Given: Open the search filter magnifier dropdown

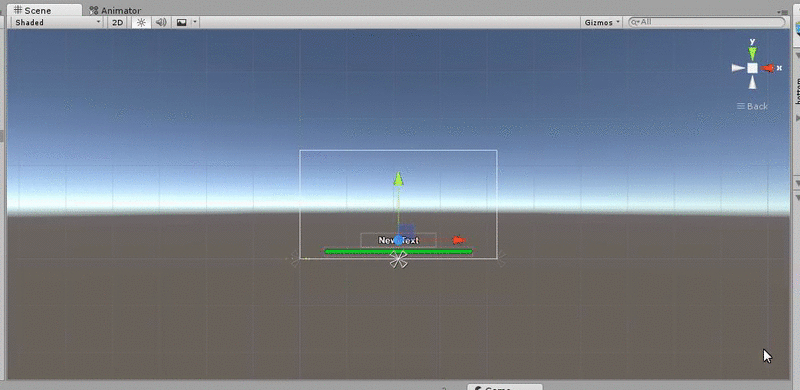Looking at the screenshot, I should (x=635, y=22).
